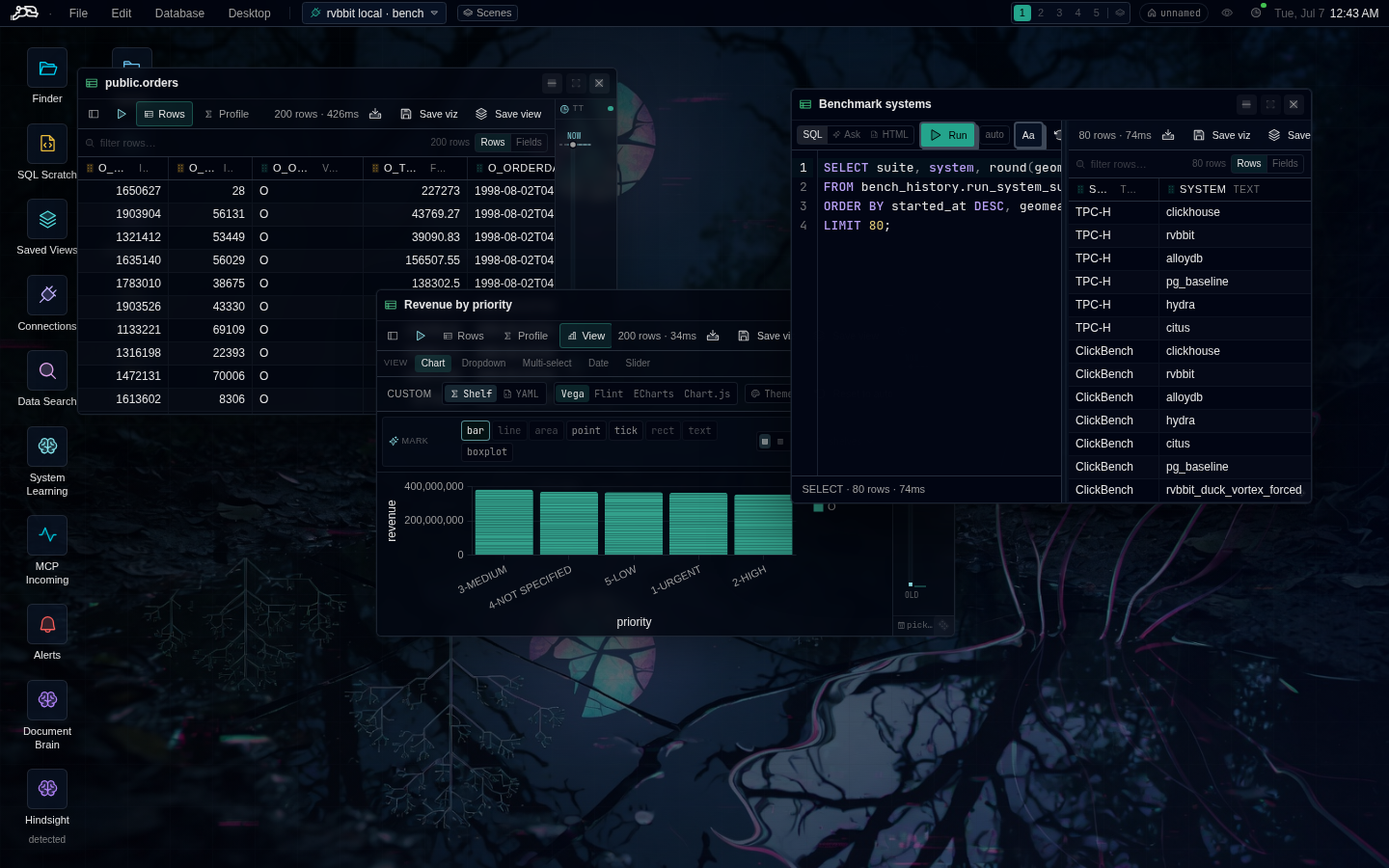
Task: Click Save viz in the Benchmark systems window
Action: [x=1222, y=135]
